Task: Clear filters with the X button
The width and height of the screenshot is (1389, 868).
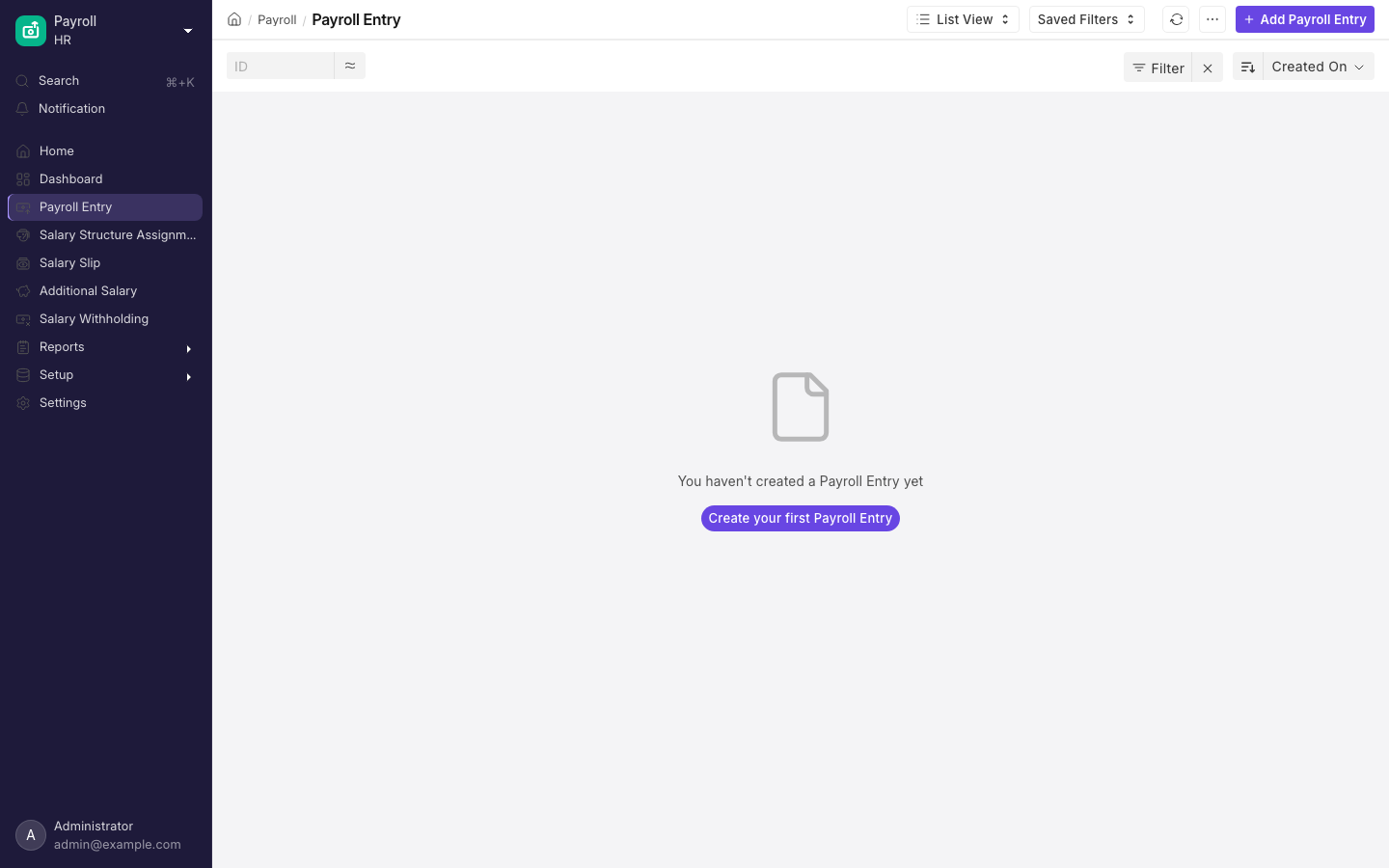Action: (x=1208, y=68)
